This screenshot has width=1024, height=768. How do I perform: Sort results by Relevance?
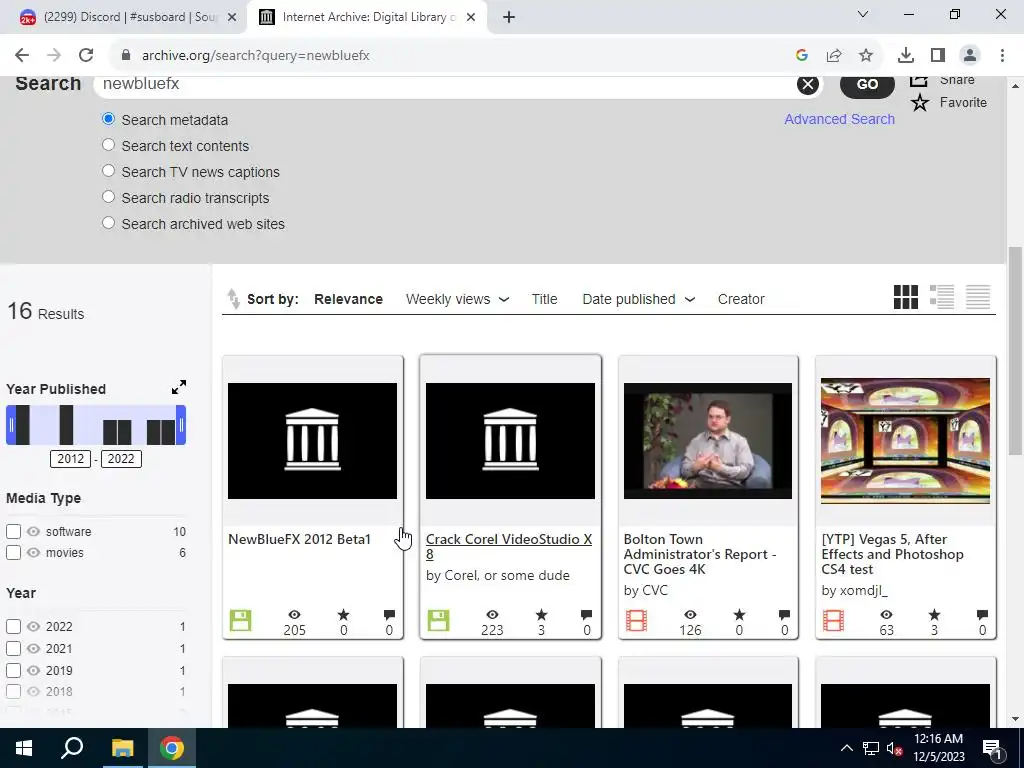(348, 299)
